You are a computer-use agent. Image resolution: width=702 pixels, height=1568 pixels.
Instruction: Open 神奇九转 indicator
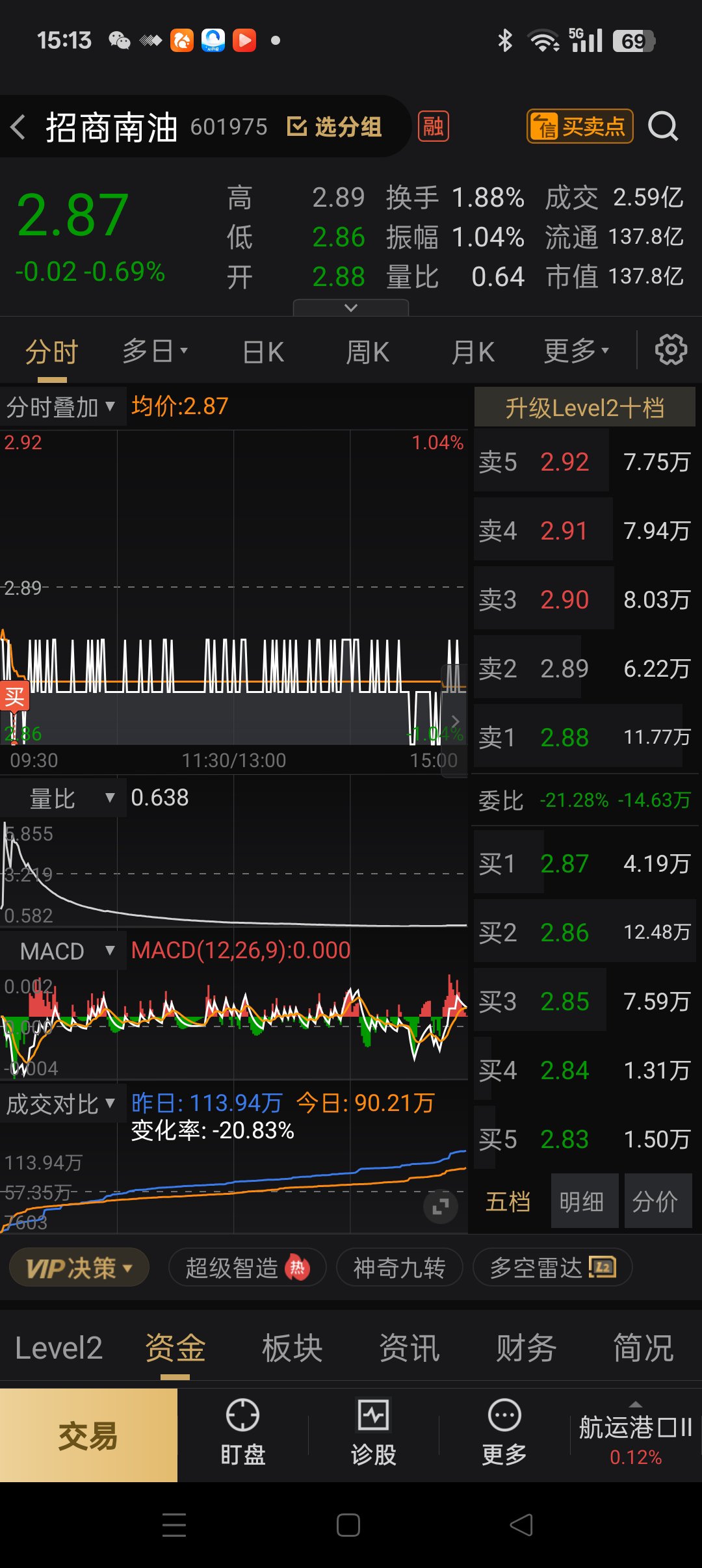tap(399, 1267)
